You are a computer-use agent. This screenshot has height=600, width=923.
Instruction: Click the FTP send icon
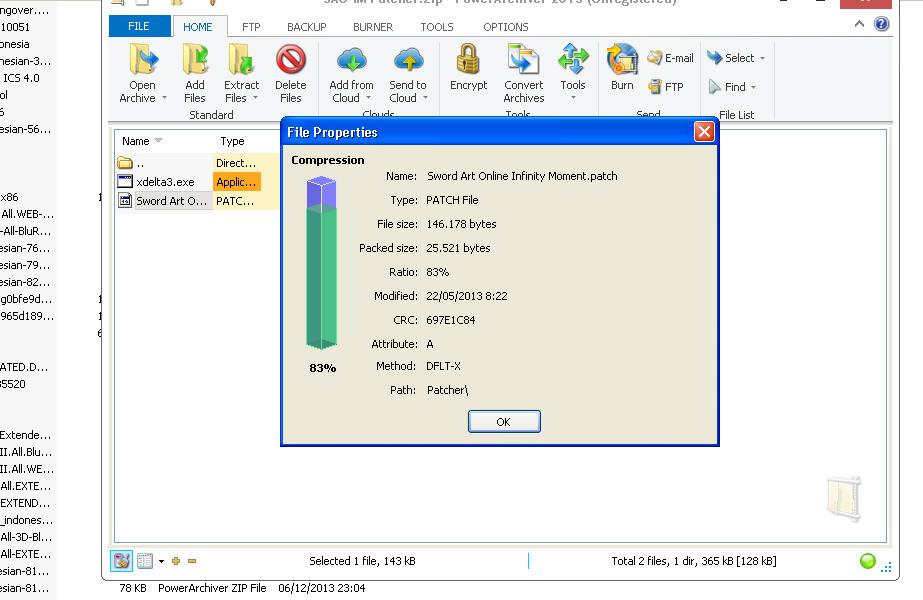[x=655, y=87]
